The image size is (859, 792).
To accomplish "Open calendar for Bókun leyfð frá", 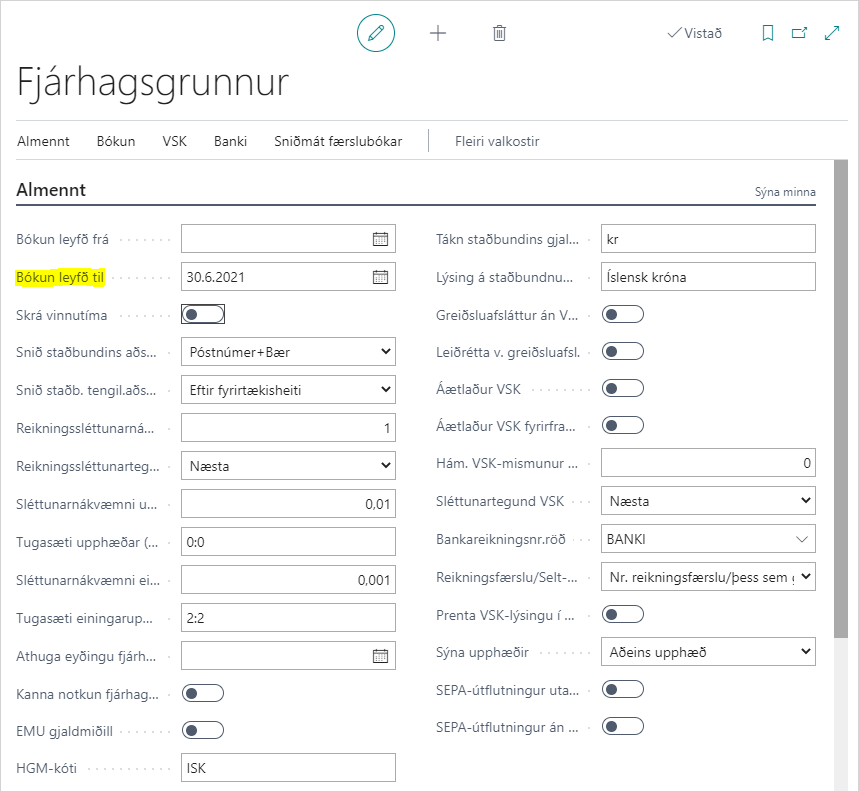I will [380, 239].
